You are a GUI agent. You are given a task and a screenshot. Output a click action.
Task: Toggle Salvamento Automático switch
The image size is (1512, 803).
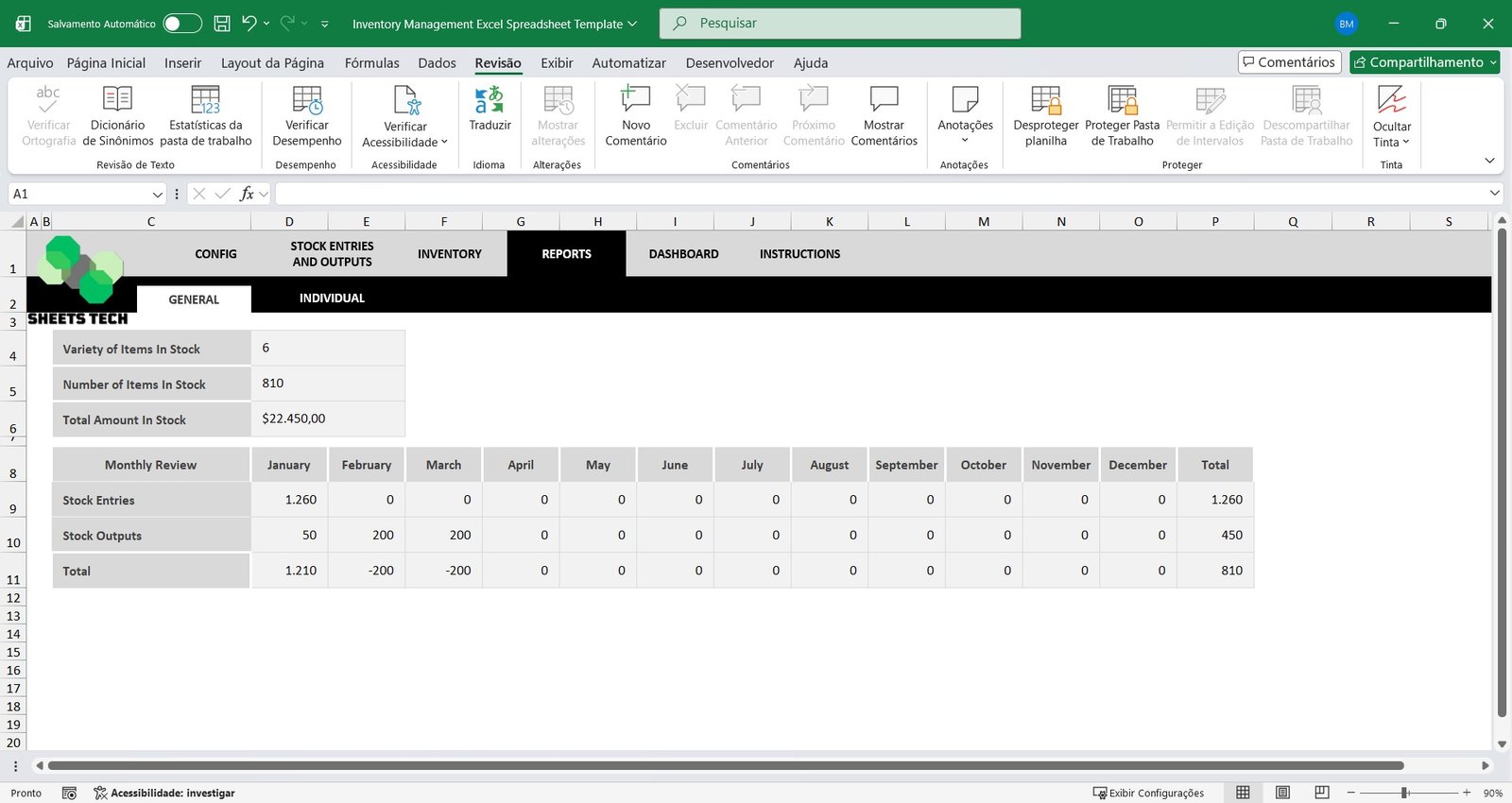pyautogui.click(x=182, y=24)
